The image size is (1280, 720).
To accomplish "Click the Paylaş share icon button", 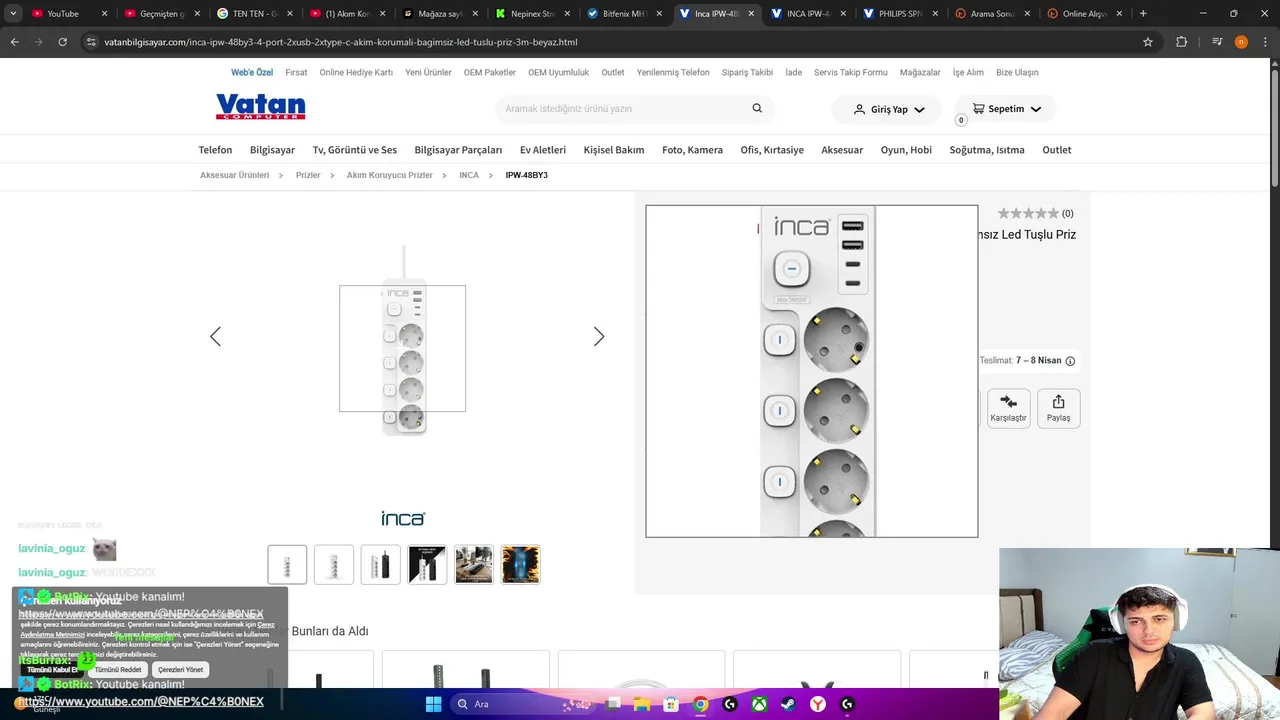I will (x=1058, y=408).
